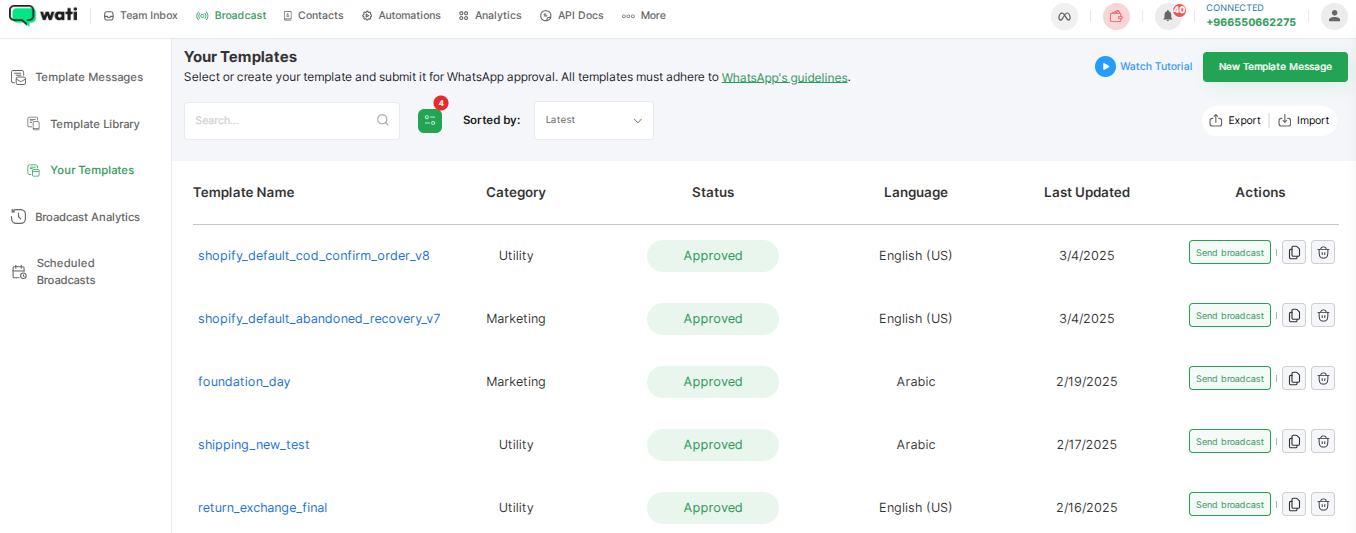The image size is (1356, 533).
Task: Open the notifications bell icon
Action: click(x=1167, y=16)
